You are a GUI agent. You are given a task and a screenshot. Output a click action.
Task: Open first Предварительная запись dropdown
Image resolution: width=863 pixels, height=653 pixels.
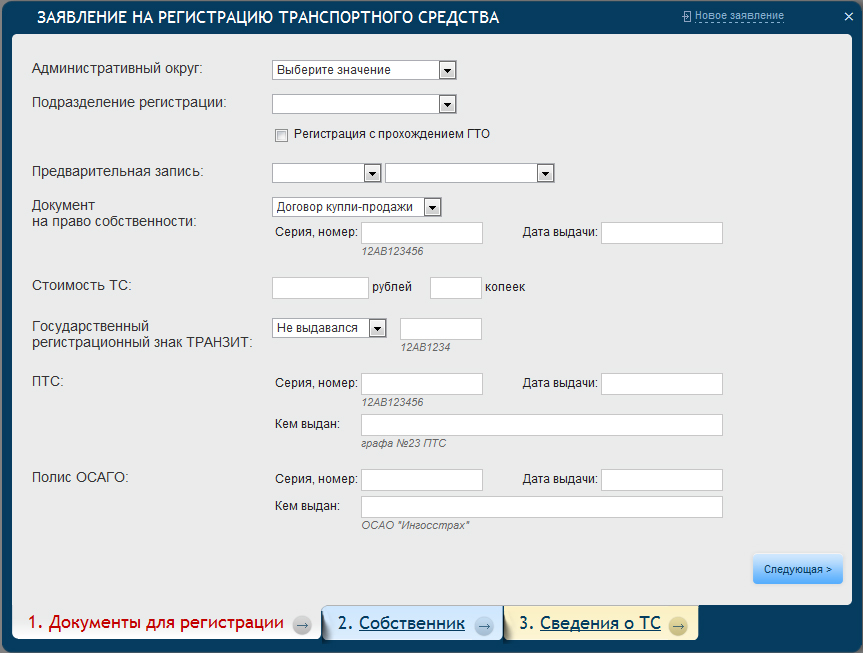[x=372, y=173]
